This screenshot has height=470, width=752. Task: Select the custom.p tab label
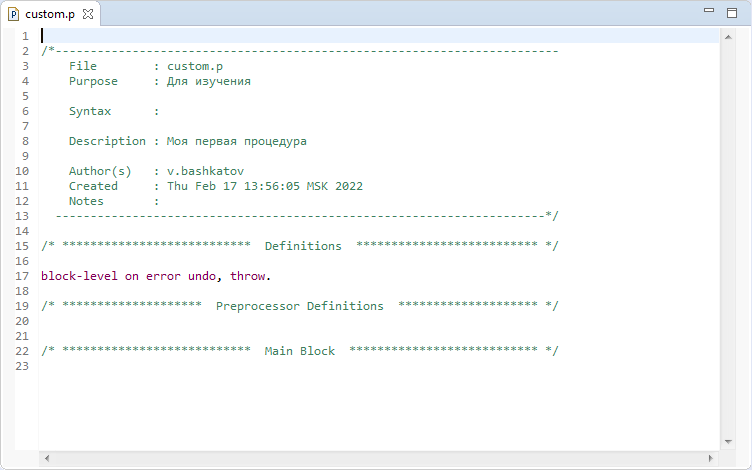50,14
